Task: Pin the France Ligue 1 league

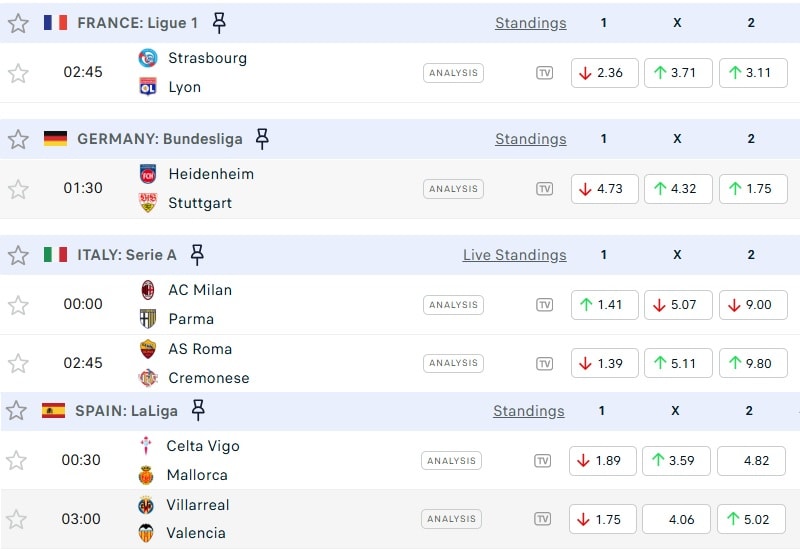Action: 219,23
